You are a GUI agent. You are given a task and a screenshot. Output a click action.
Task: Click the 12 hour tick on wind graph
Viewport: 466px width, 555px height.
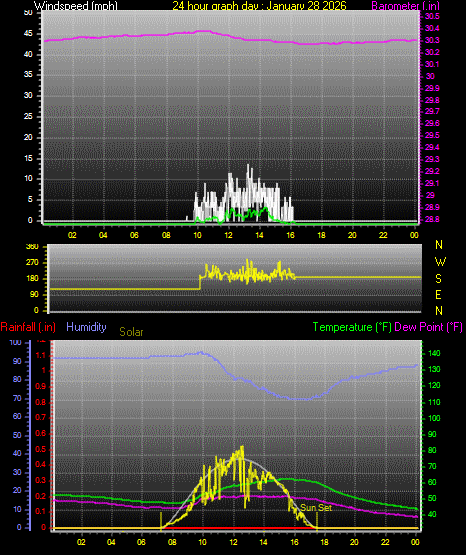pos(228,235)
